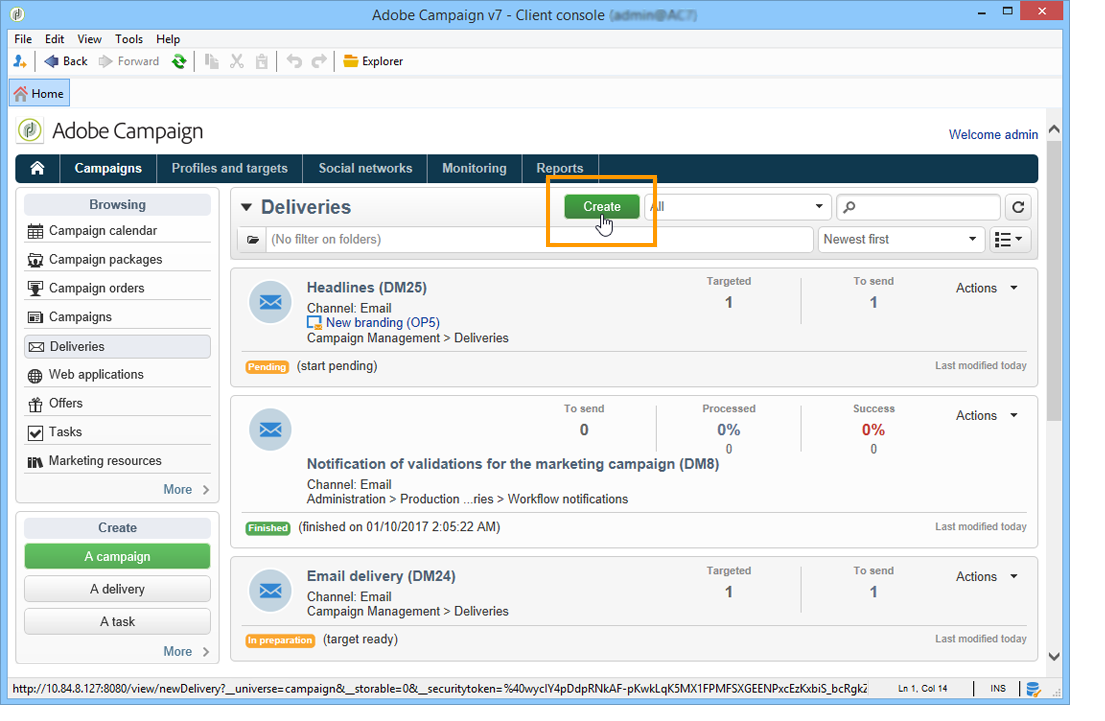Switch to Profiles and targets tab
The image size is (1105, 721).
tap(230, 168)
